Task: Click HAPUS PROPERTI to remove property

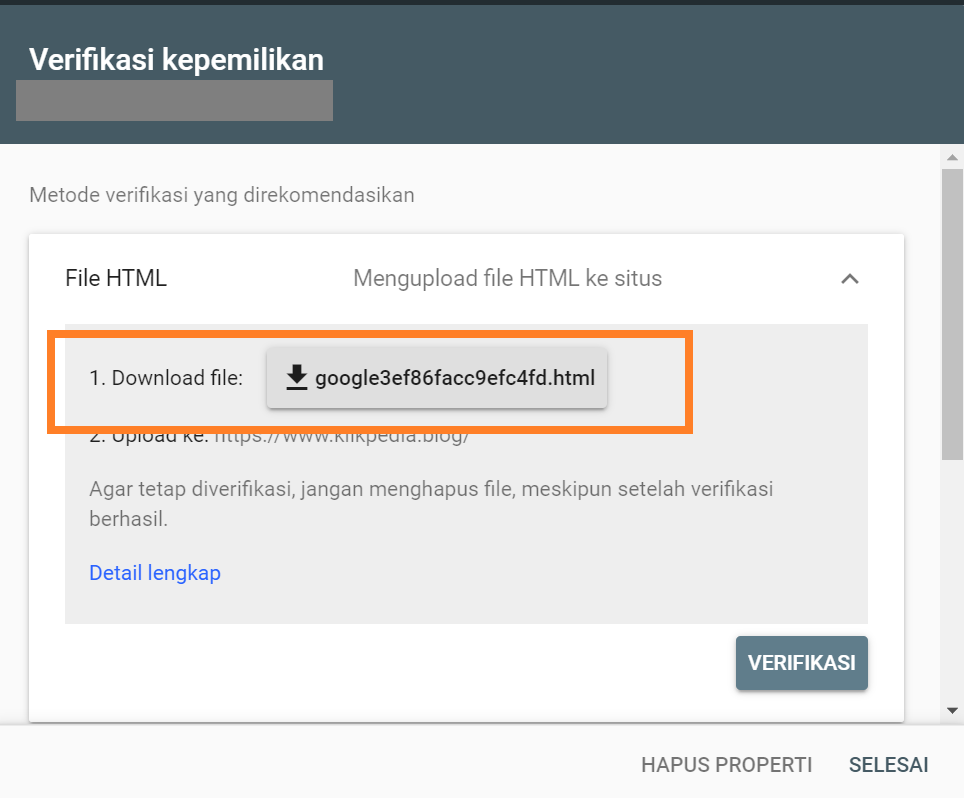Action: [726, 765]
